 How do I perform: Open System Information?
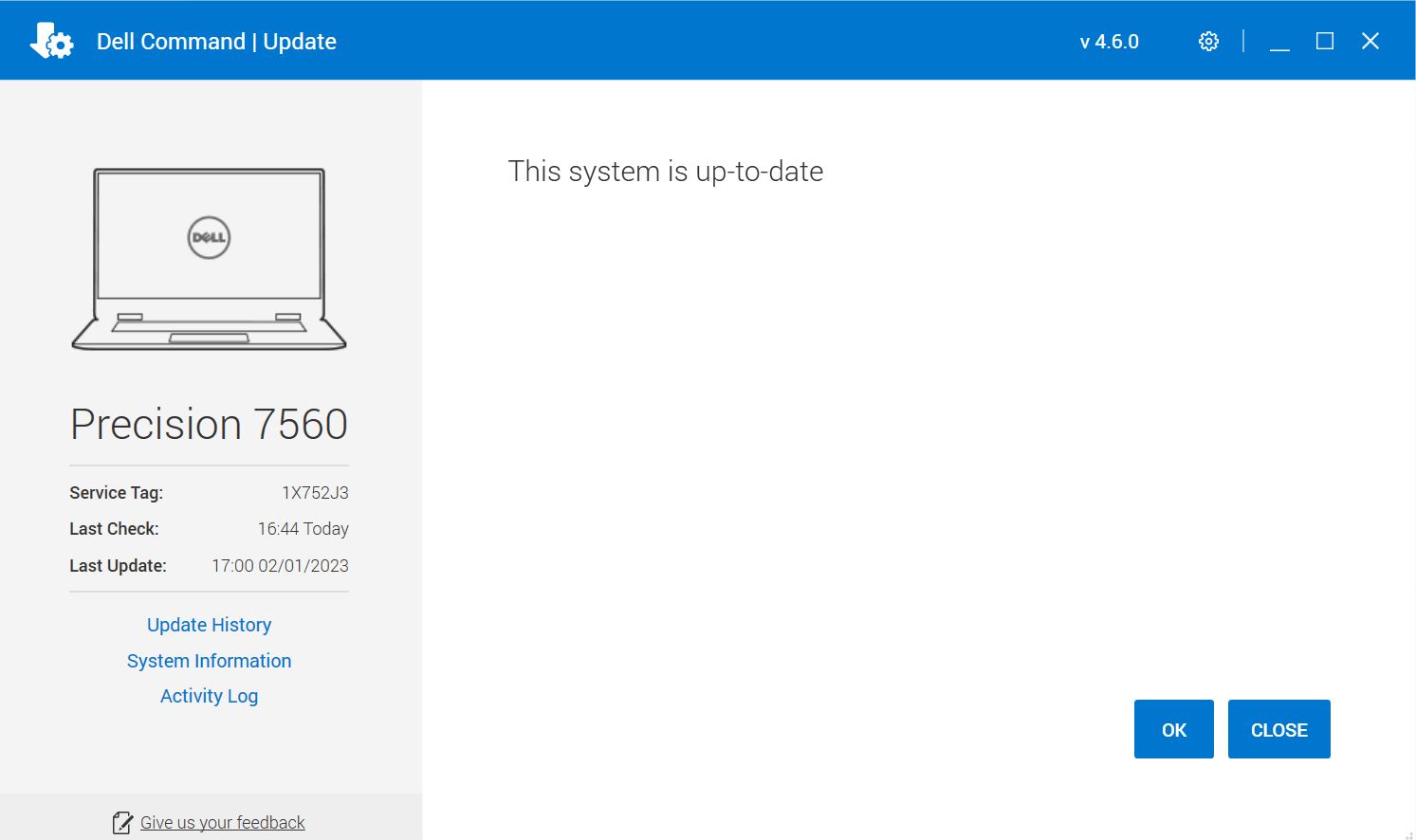tap(209, 661)
